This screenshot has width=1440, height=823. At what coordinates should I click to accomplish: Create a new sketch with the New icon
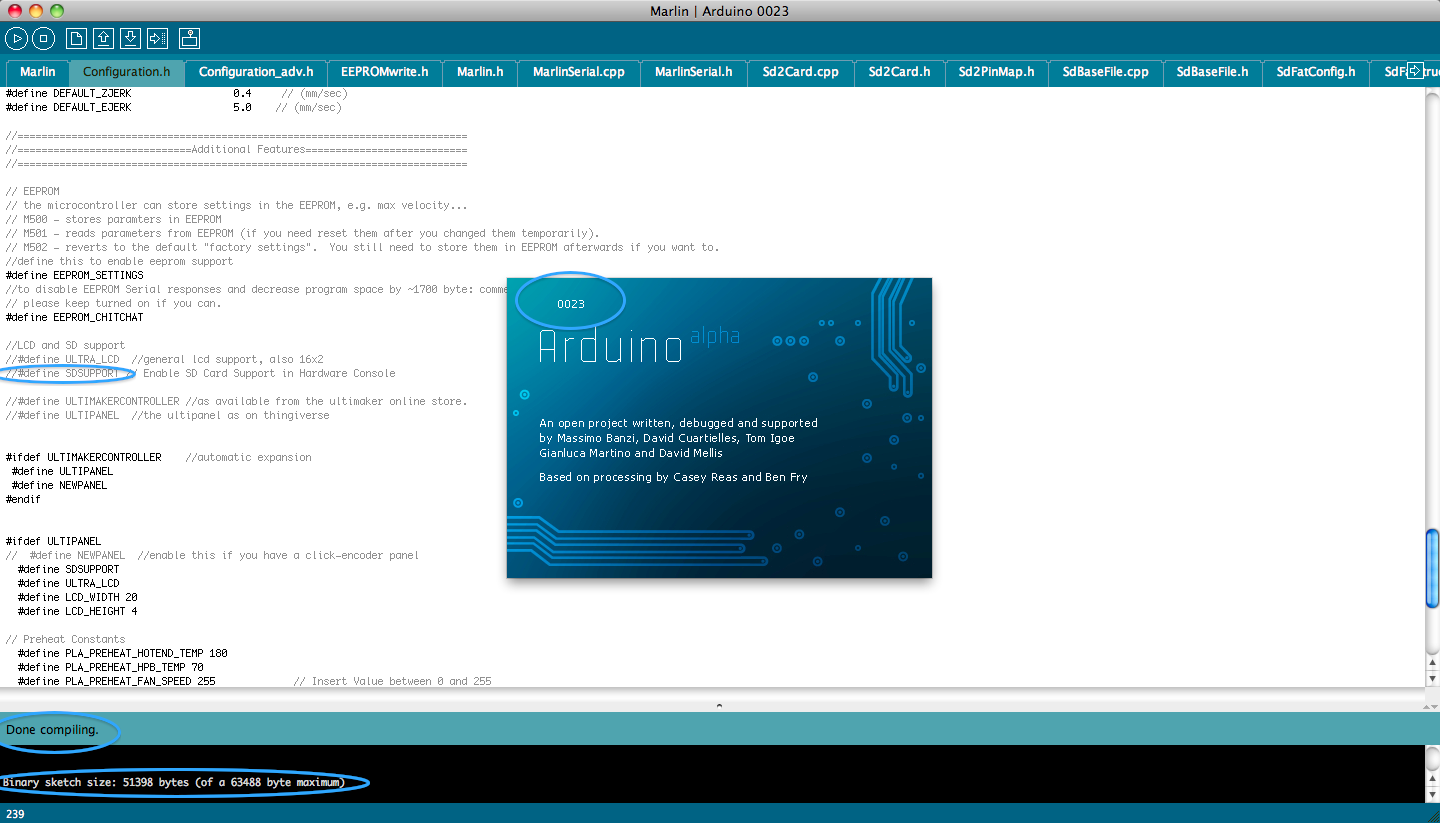[76, 39]
